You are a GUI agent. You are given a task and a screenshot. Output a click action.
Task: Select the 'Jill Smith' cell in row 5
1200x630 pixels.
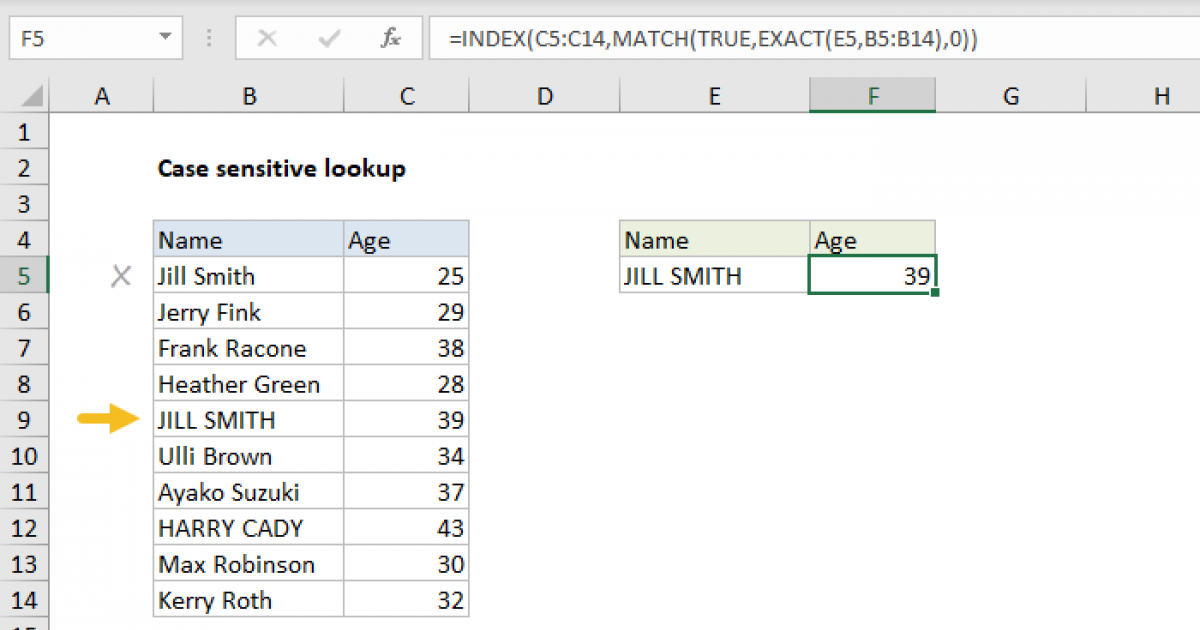click(249, 276)
